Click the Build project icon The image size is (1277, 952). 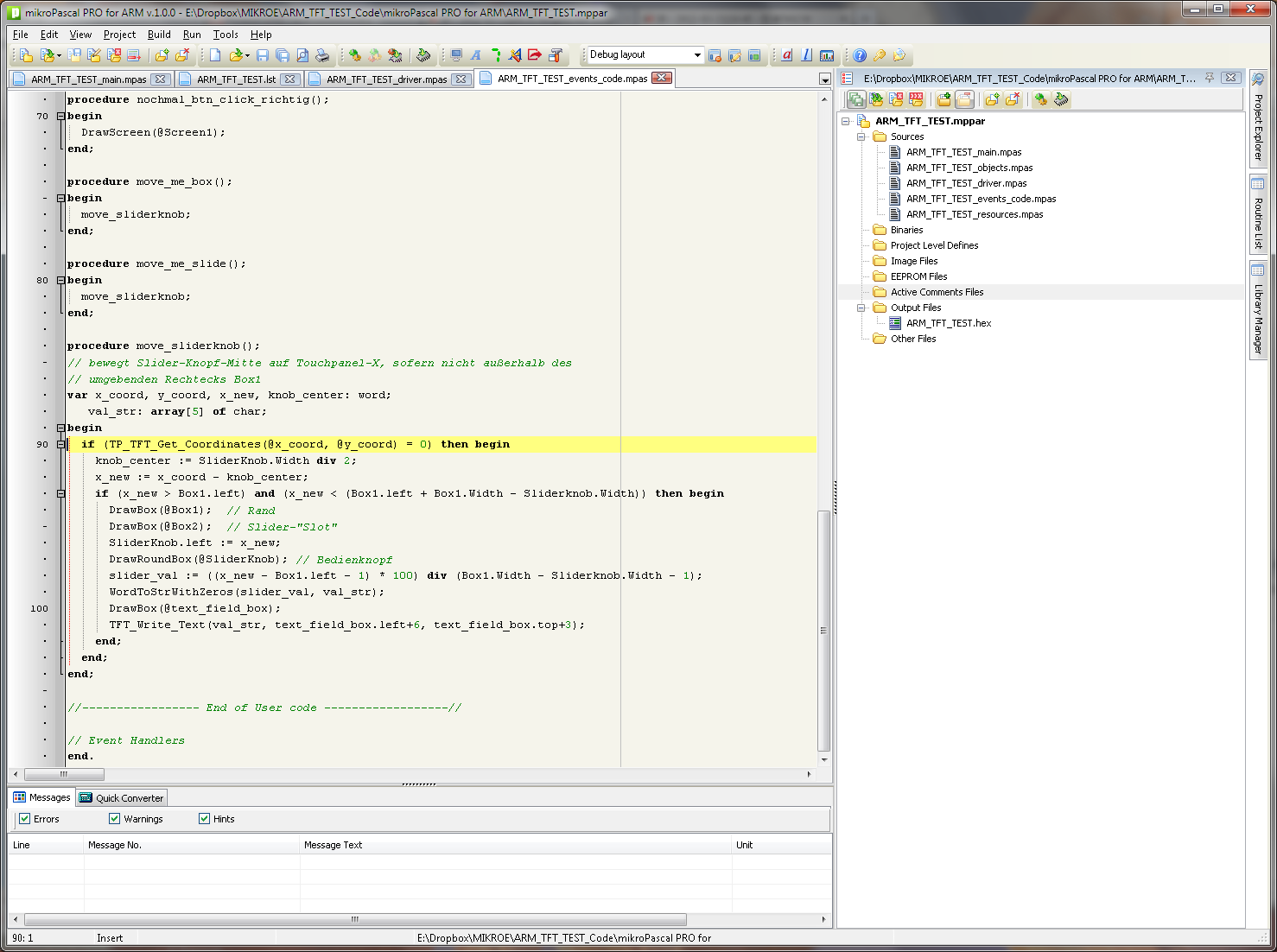click(x=354, y=55)
